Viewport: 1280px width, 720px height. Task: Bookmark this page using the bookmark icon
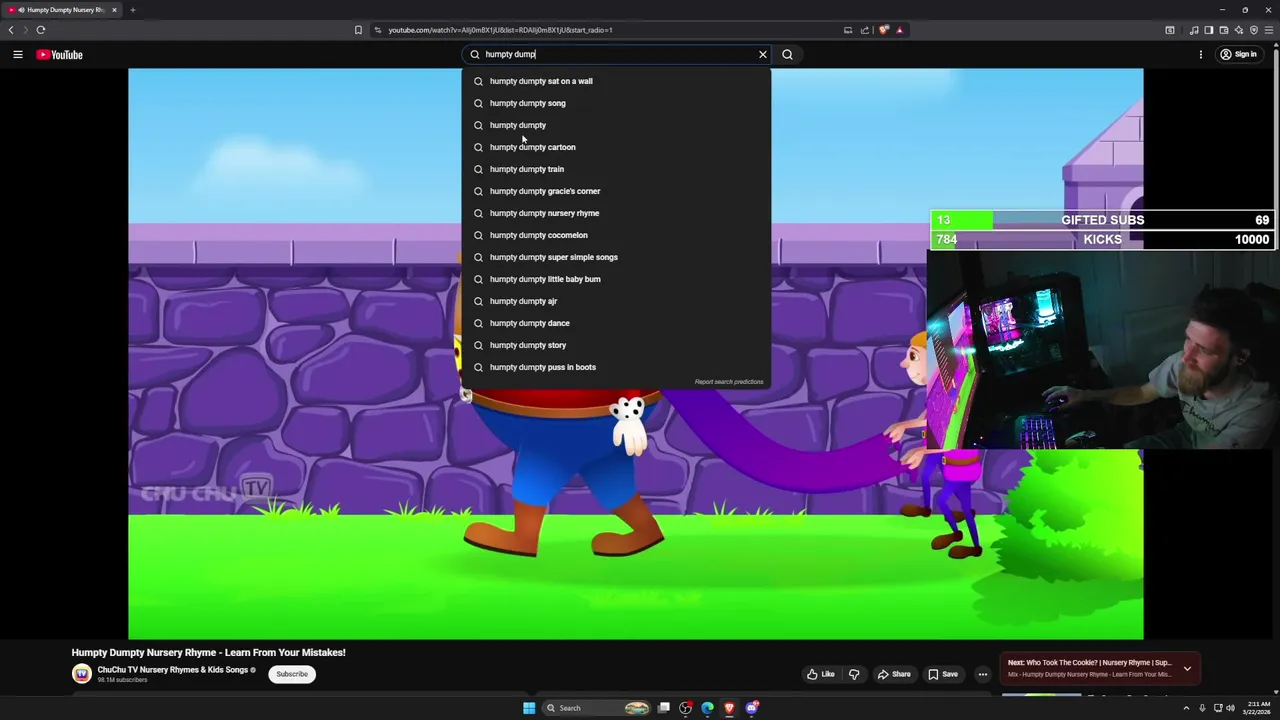(358, 30)
